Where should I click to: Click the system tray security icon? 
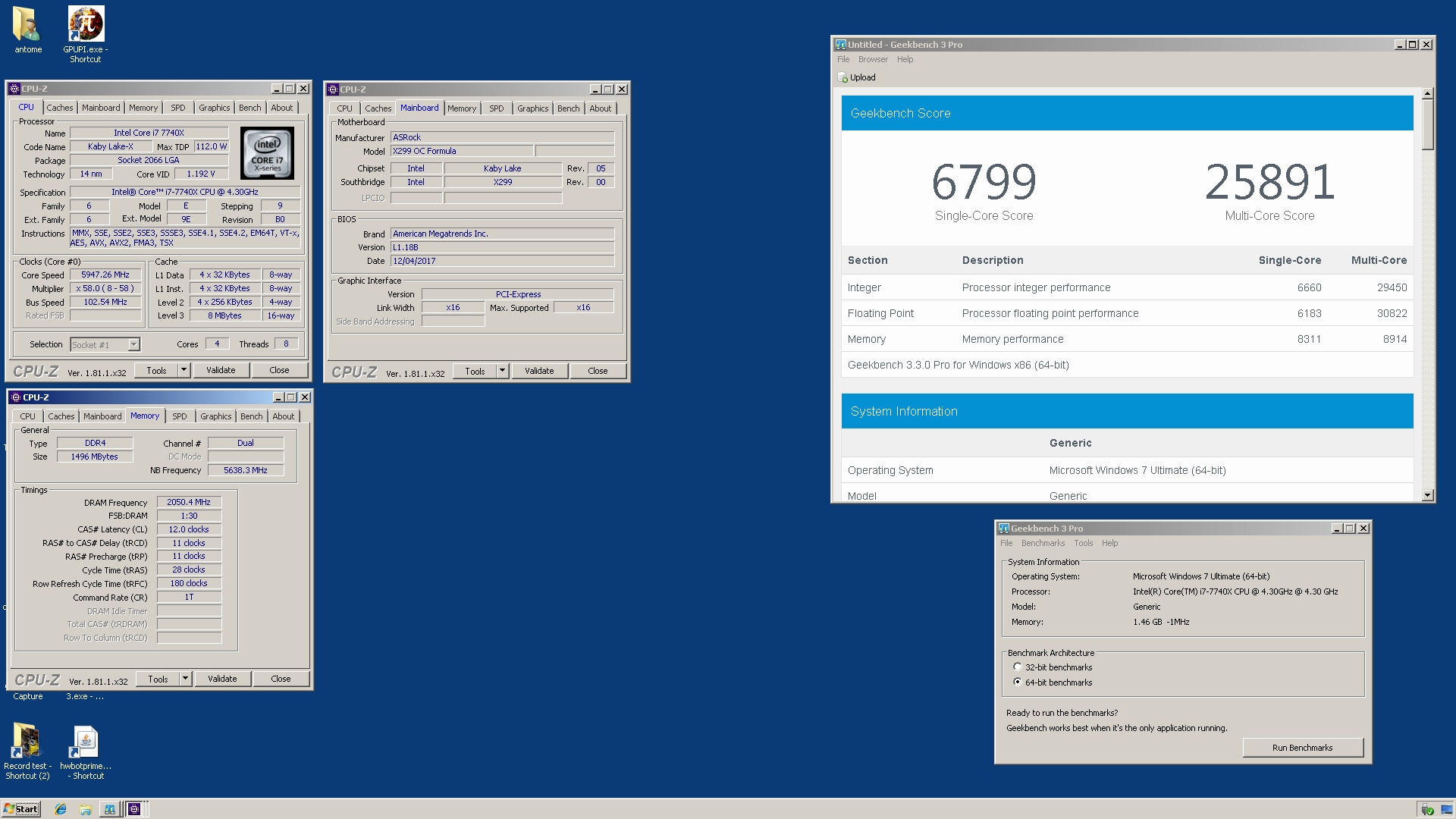(x=1427, y=809)
